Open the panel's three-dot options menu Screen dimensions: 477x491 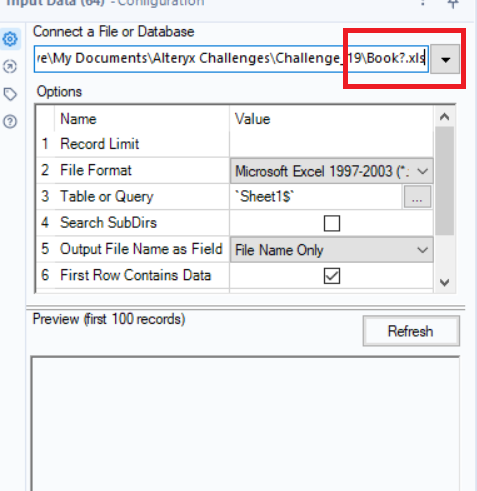pyautogui.click(x=423, y=3)
